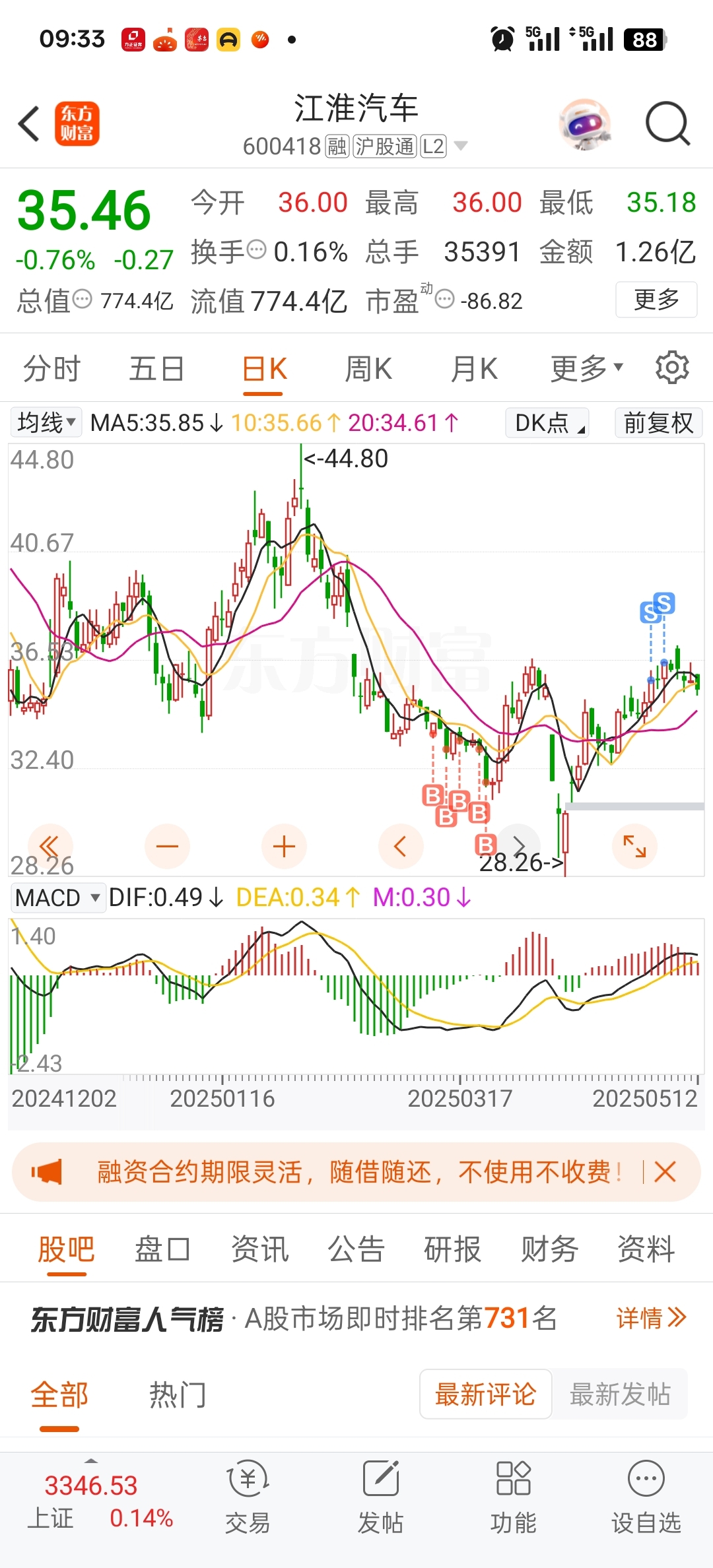Switch to 月K chart tab
Viewport: 713px width, 1568px height.
[x=474, y=368]
